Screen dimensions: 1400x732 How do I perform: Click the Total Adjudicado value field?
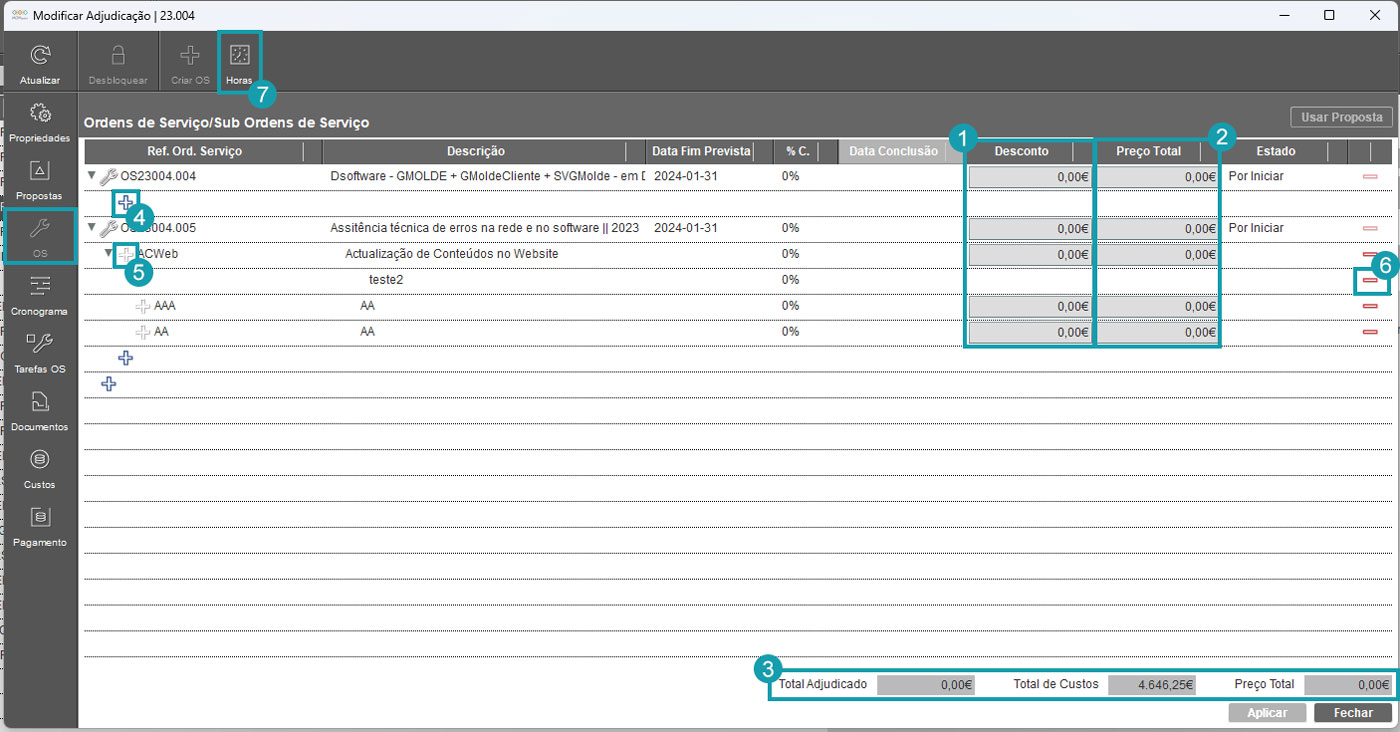[925, 685]
